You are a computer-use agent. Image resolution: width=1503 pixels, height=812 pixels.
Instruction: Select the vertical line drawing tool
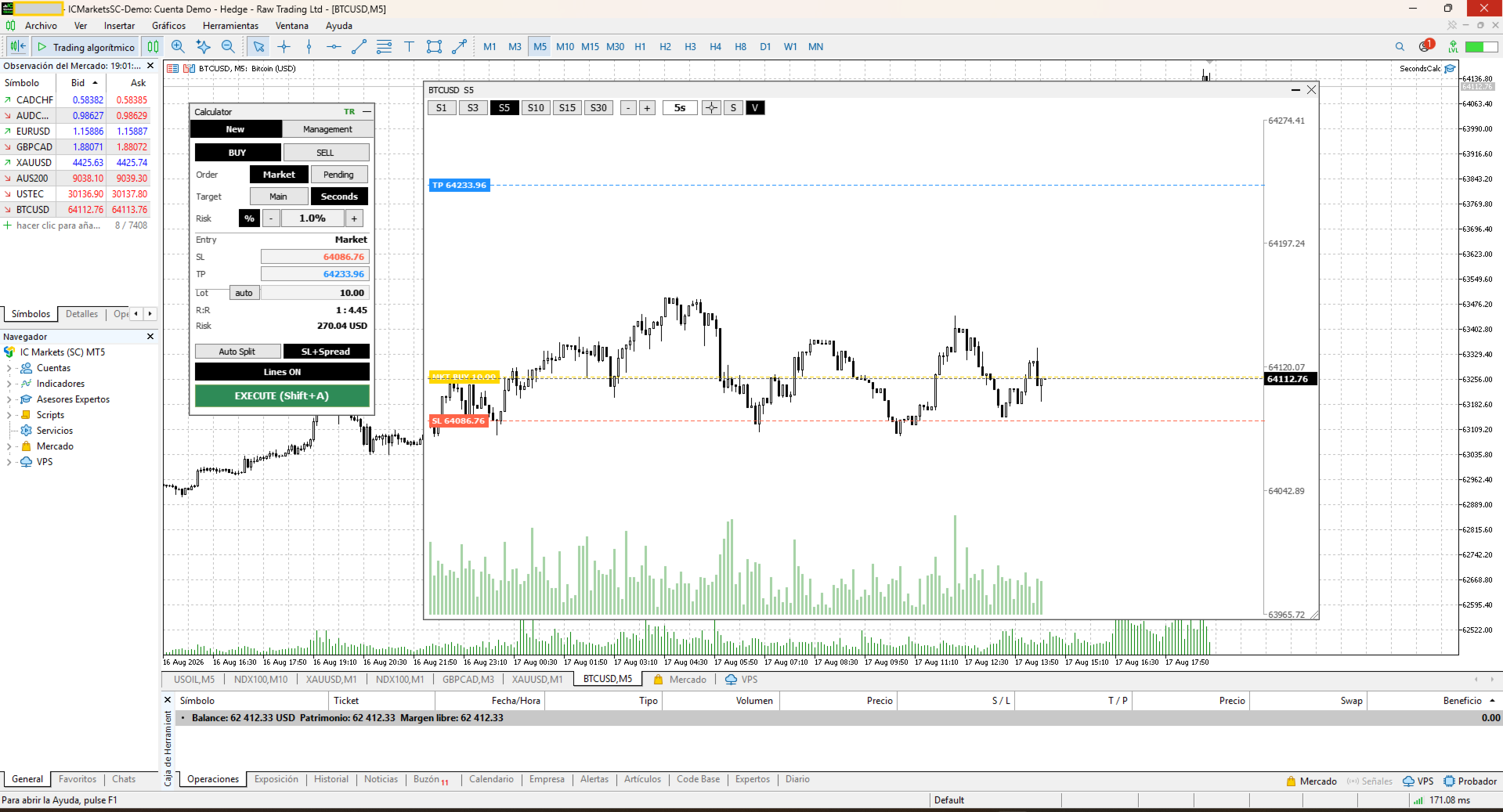(x=309, y=47)
